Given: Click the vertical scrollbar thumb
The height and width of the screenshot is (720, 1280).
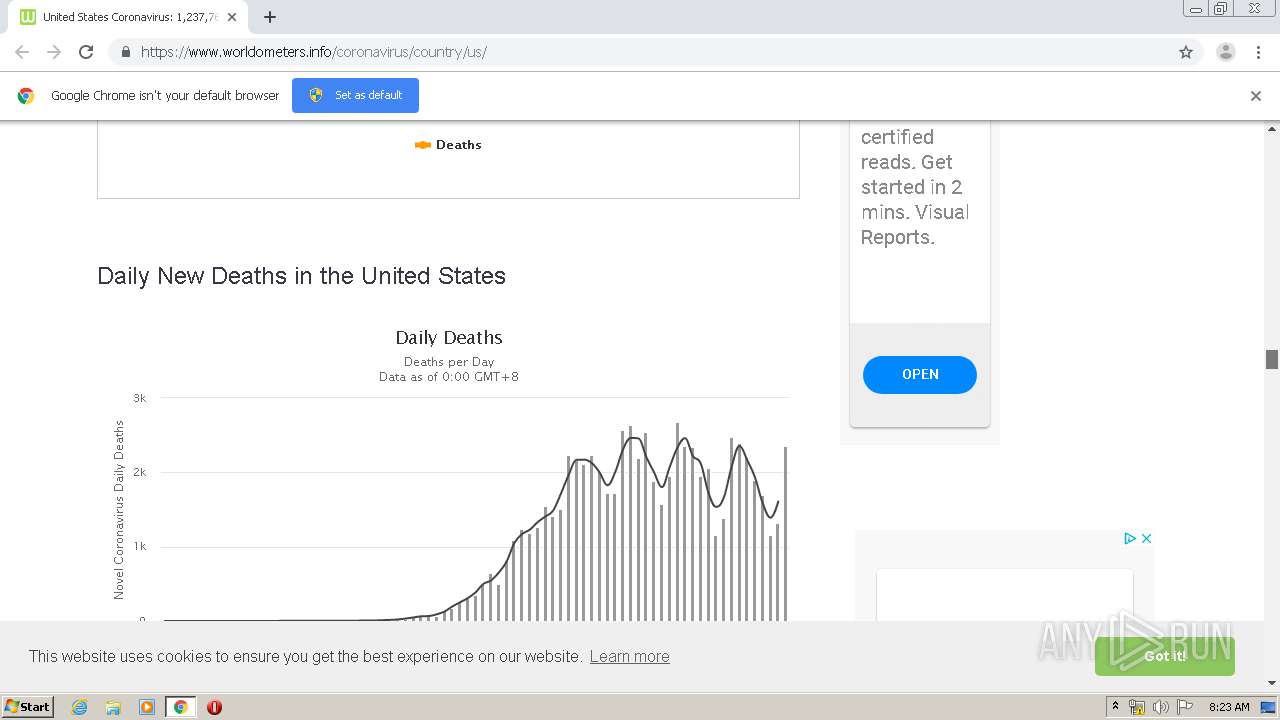Looking at the screenshot, I should [1272, 359].
